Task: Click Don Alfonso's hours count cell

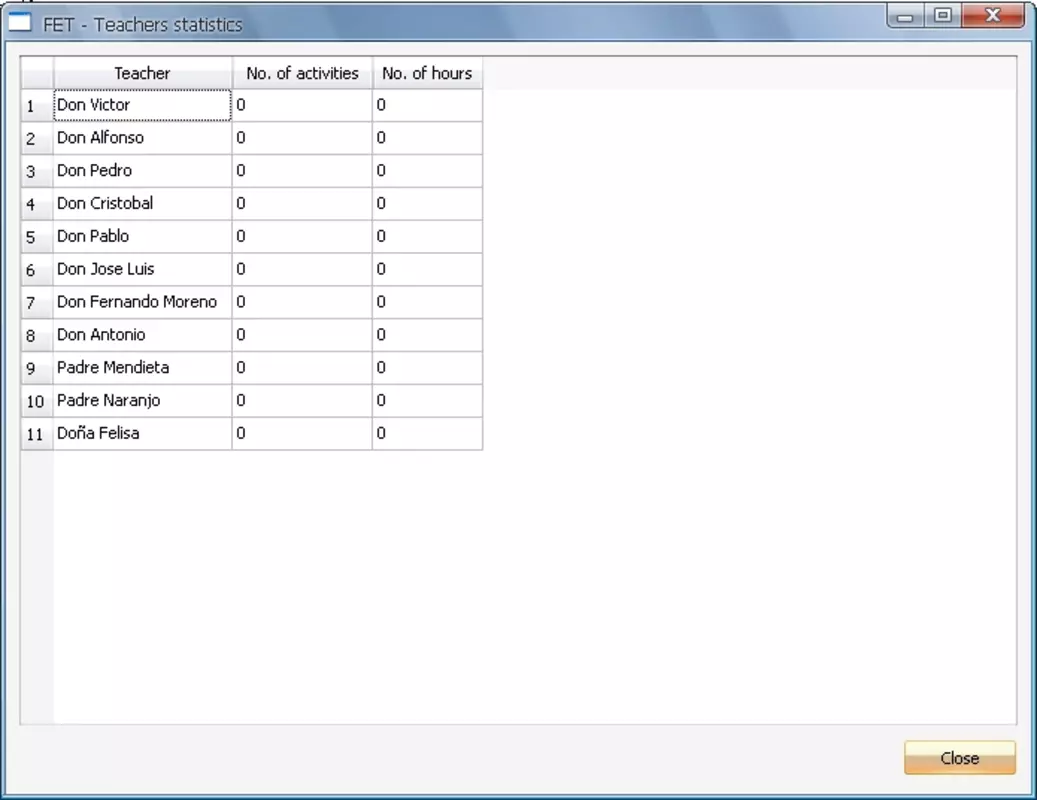Action: 427,138
